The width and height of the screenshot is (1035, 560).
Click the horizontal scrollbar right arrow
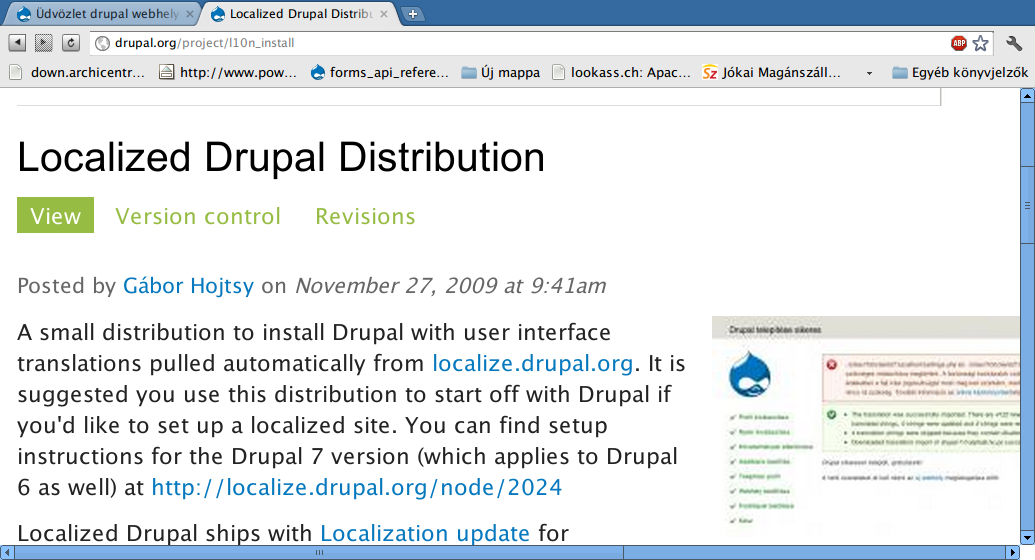click(1013, 552)
